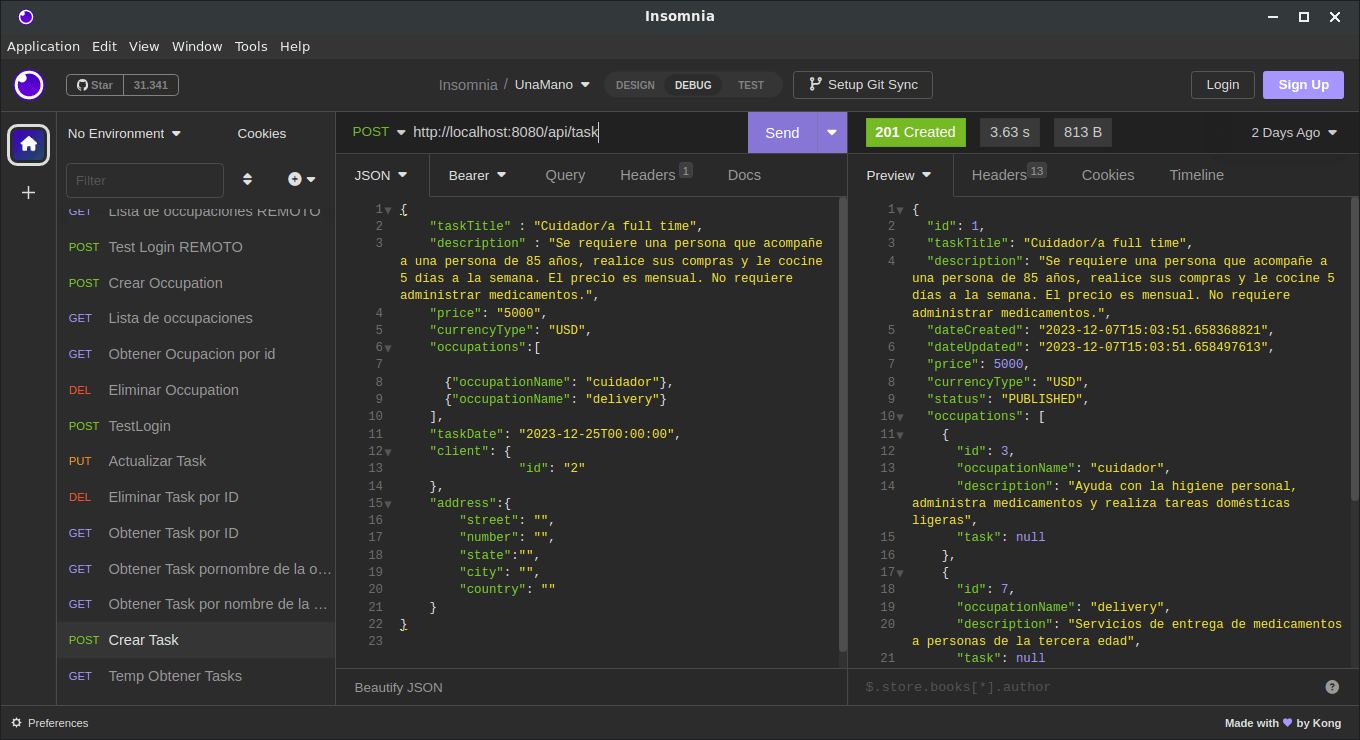Select the Crear Task request
The height and width of the screenshot is (740, 1360).
tap(196, 640)
